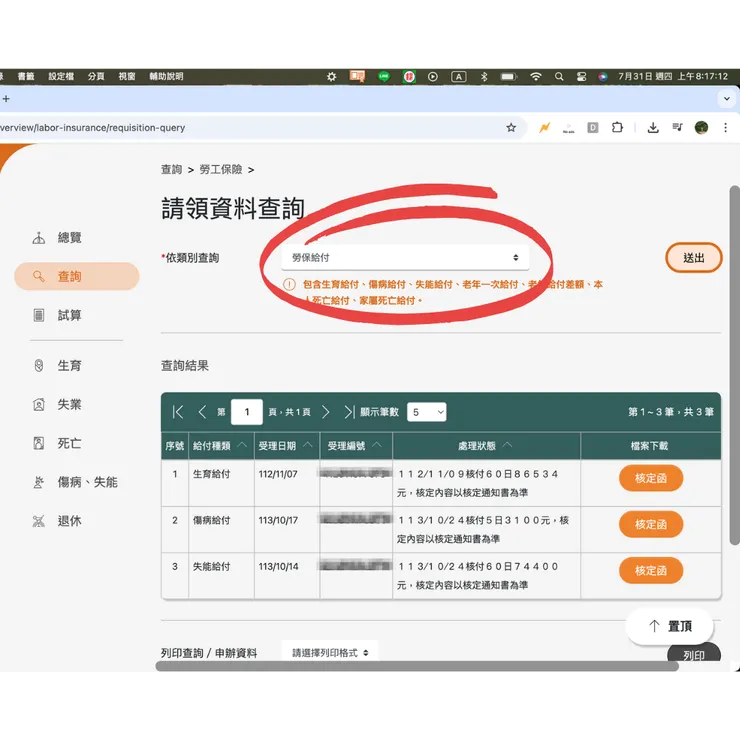
Task: Jump to last page of results
Action: [348, 412]
